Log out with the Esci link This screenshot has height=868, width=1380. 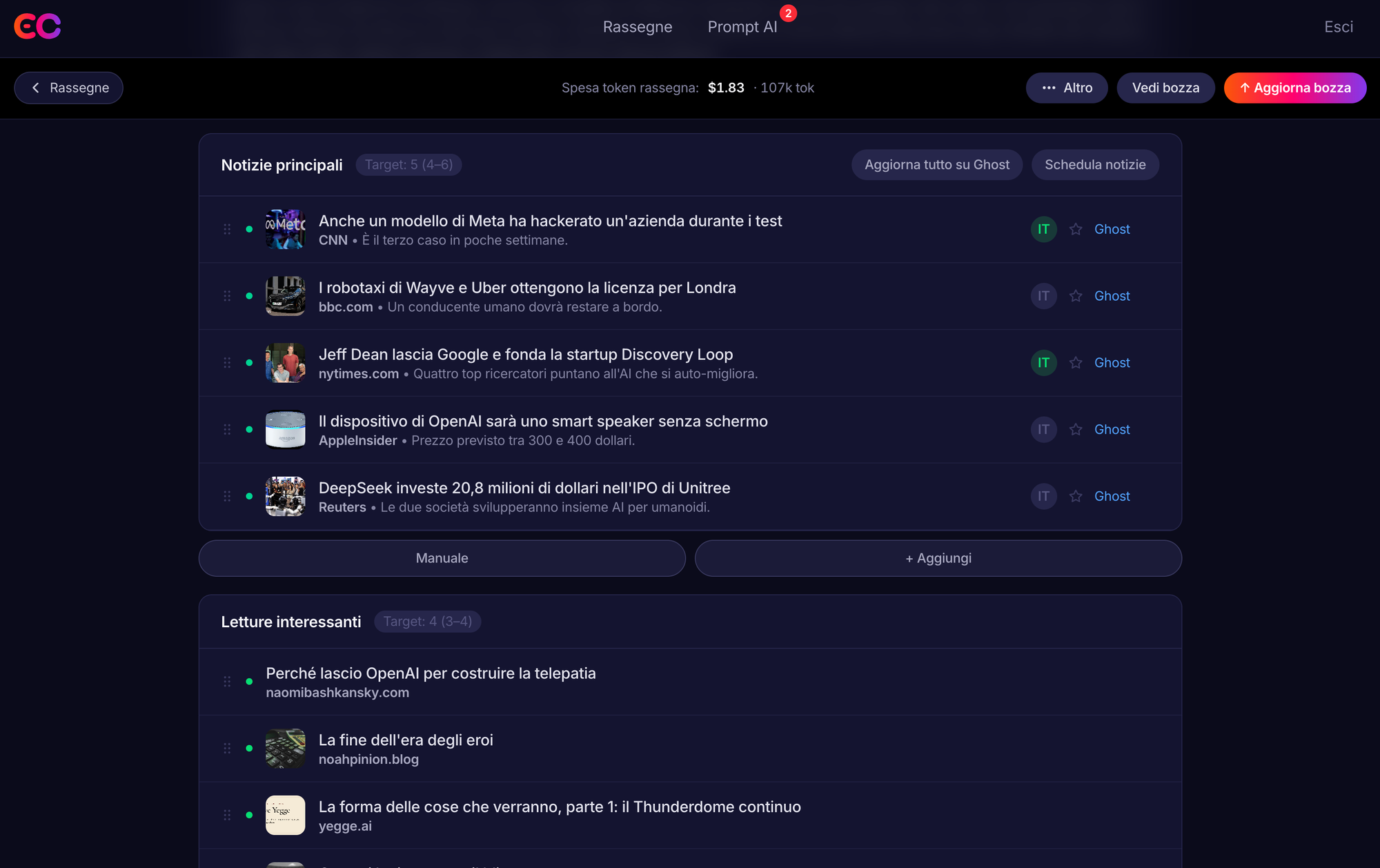click(x=1339, y=27)
